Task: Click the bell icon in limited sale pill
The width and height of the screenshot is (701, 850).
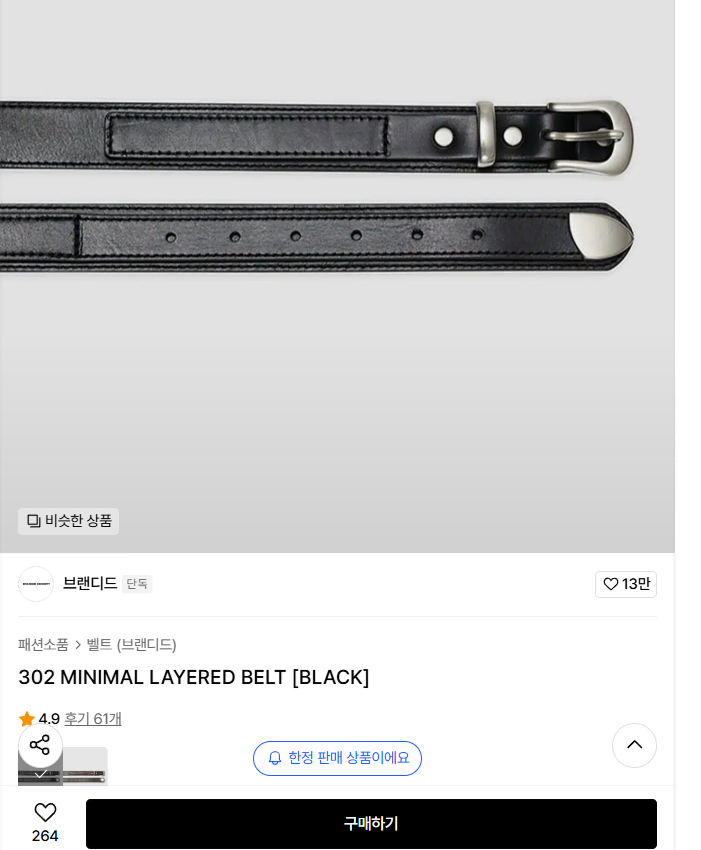Action: pyautogui.click(x=275, y=758)
